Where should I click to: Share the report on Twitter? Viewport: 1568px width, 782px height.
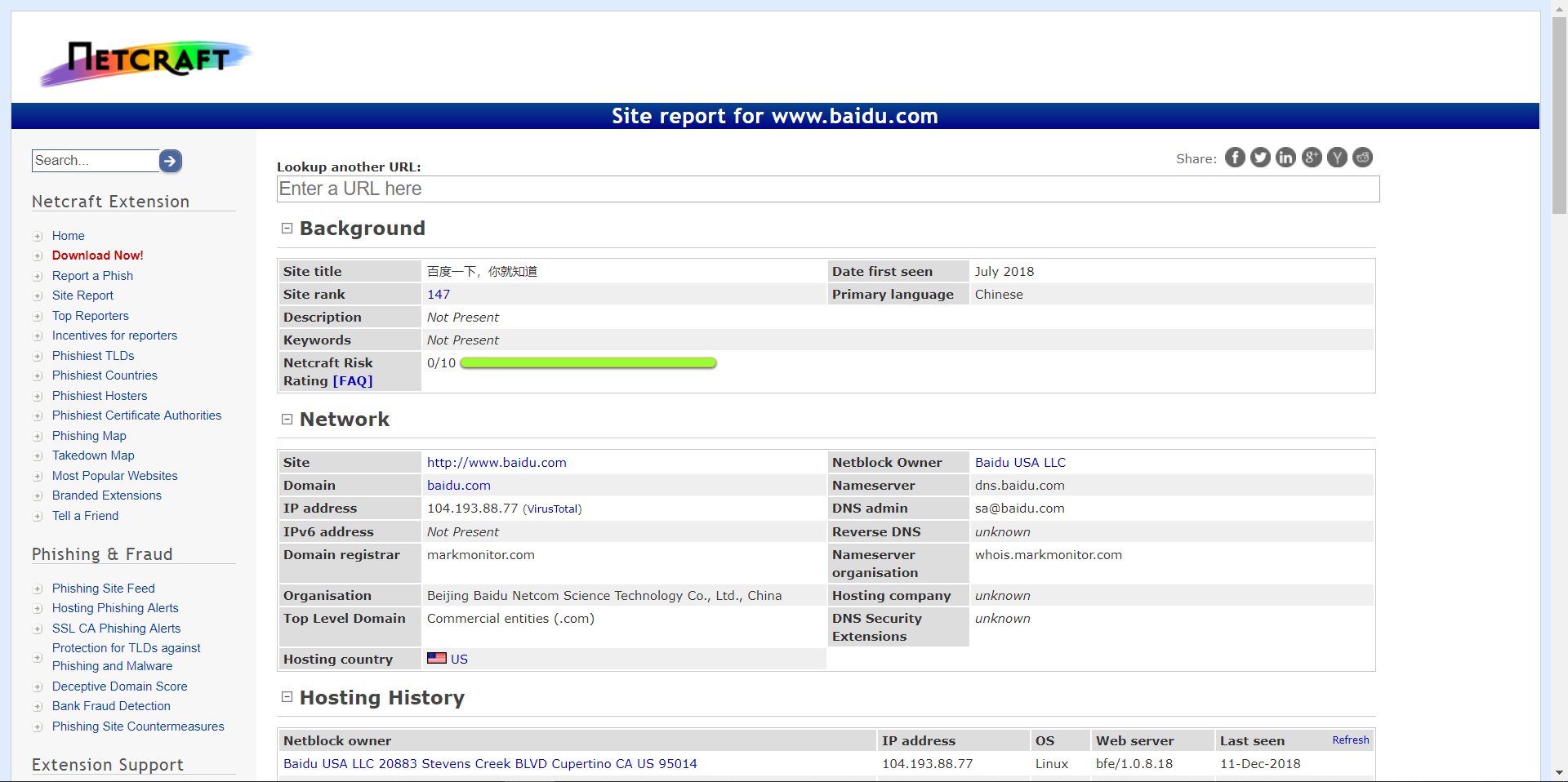1260,158
